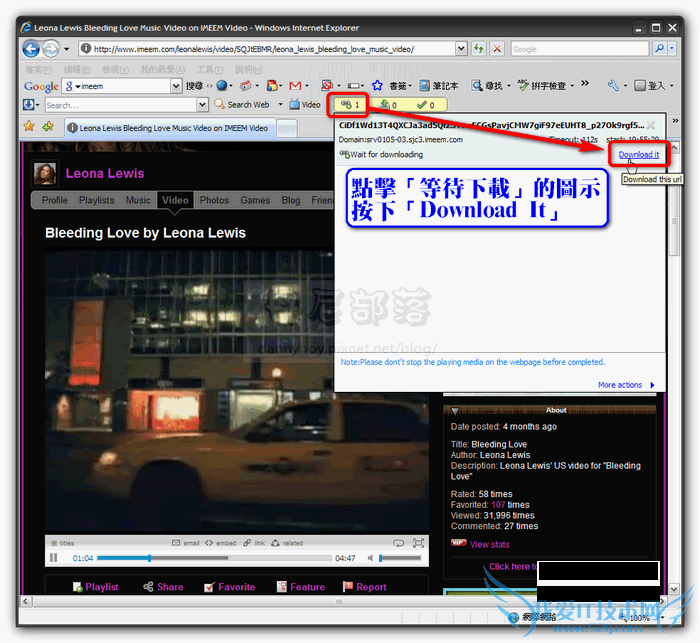The height and width of the screenshot is (643, 700).
Task: Close the download item with the X
Action: 651,125
